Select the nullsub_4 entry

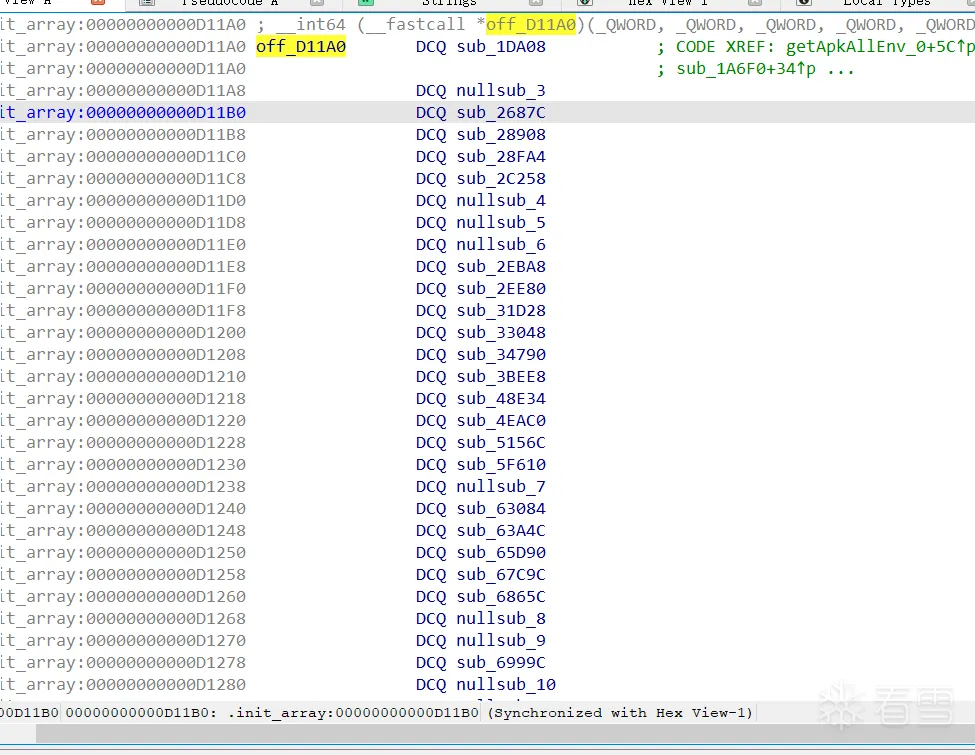click(501, 200)
